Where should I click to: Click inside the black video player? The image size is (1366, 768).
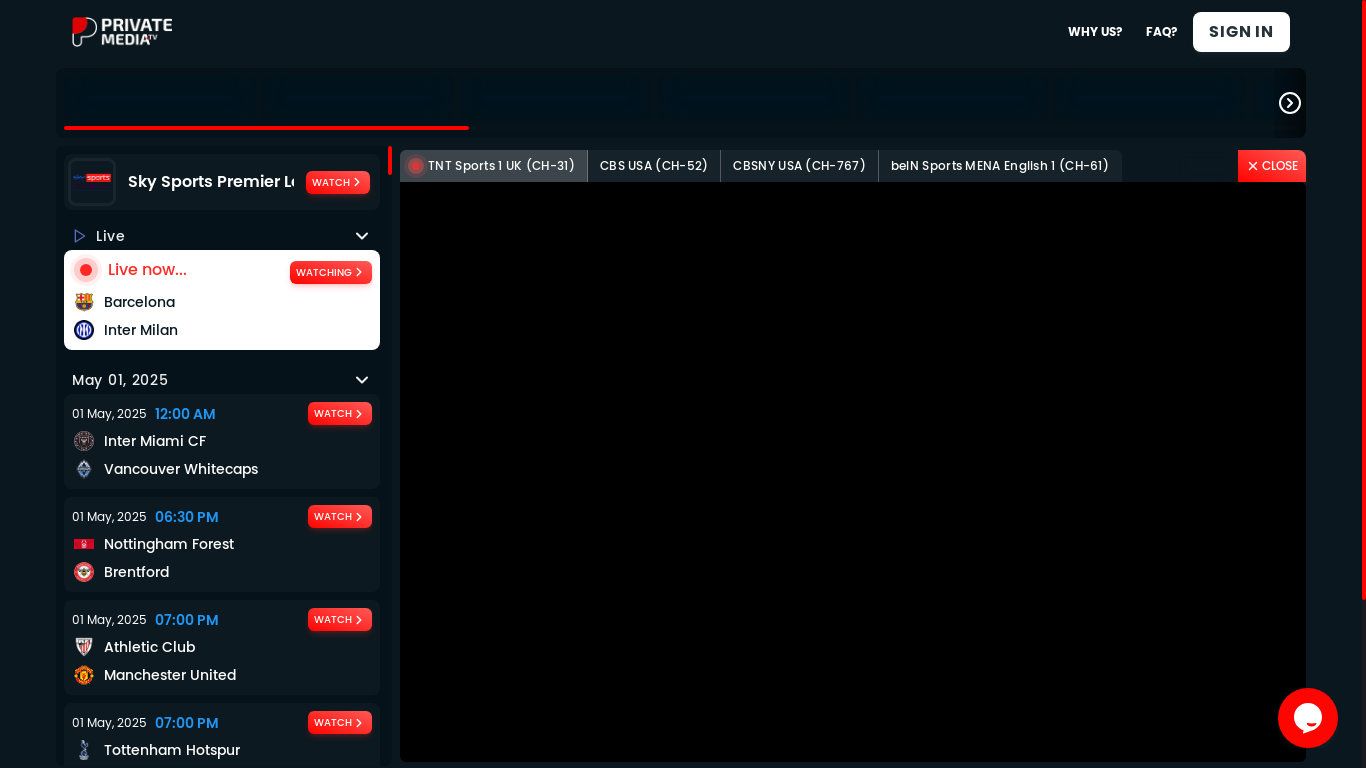pyautogui.click(x=853, y=472)
